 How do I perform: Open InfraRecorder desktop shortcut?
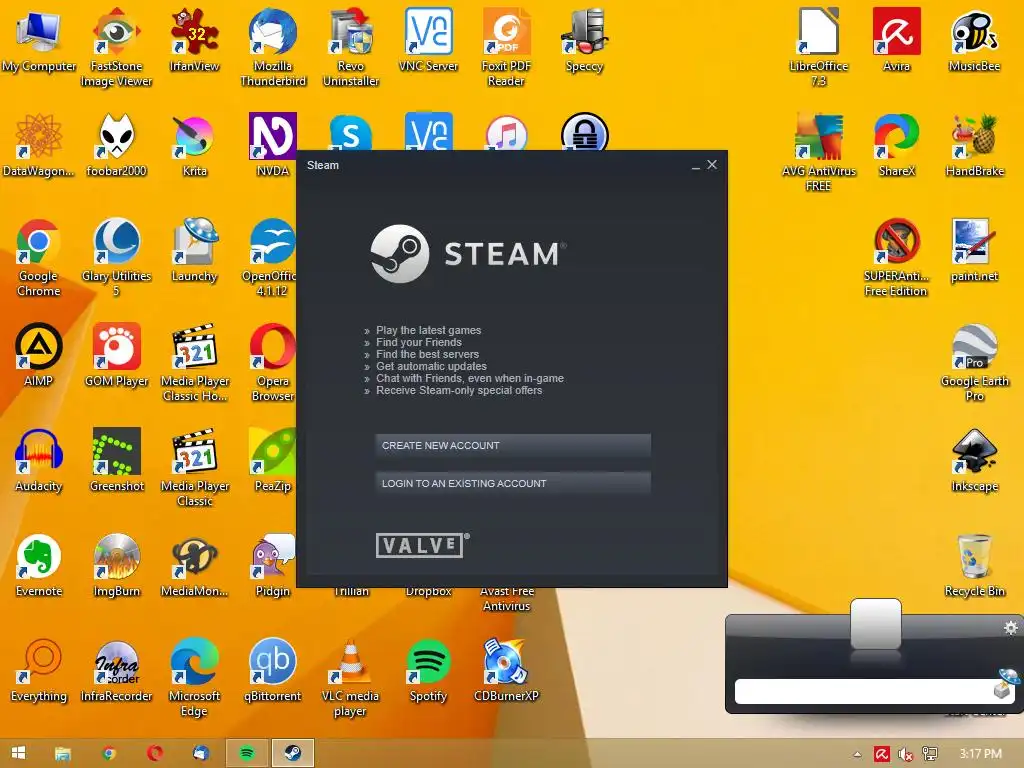click(x=116, y=671)
